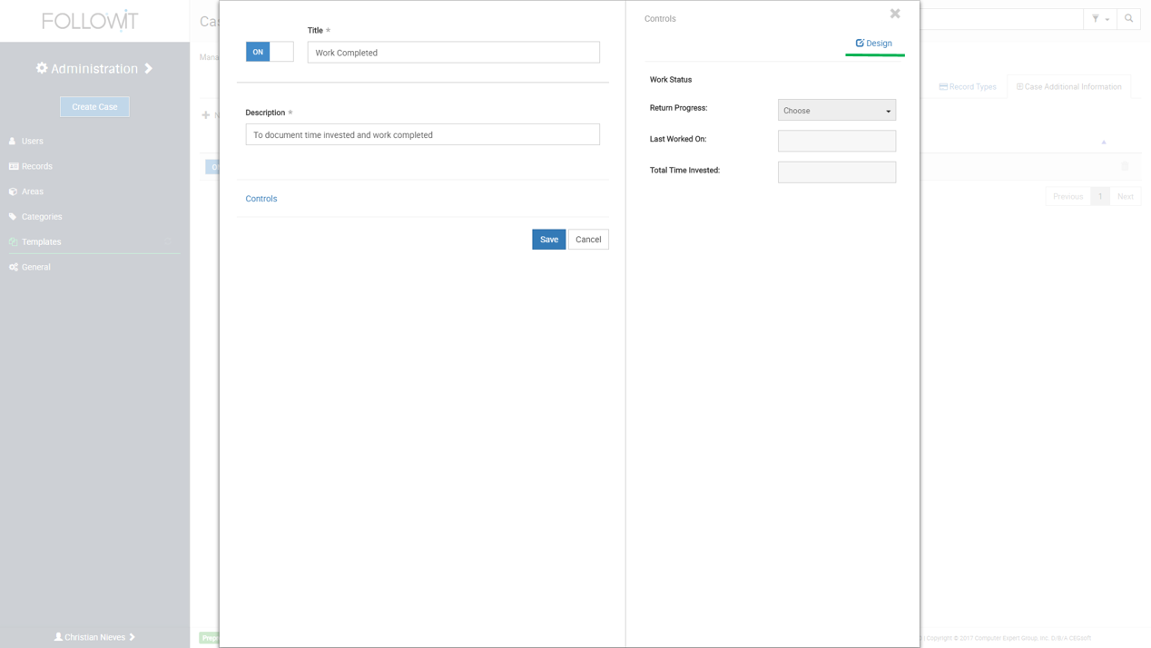The width and height of the screenshot is (1151, 648).
Task: Go to the Previous page
Action: tap(1068, 197)
